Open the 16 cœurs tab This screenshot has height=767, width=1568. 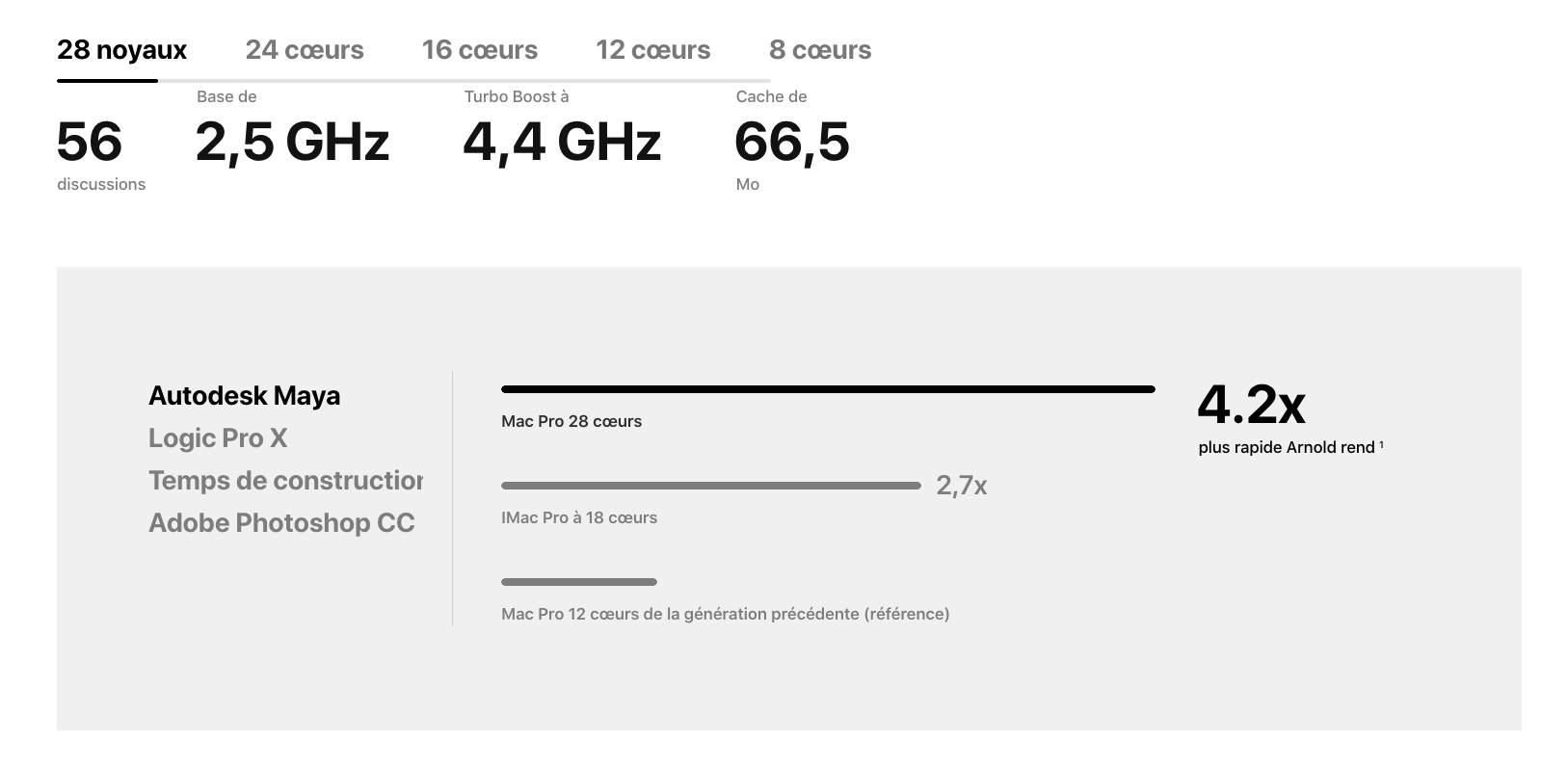pyautogui.click(x=480, y=50)
